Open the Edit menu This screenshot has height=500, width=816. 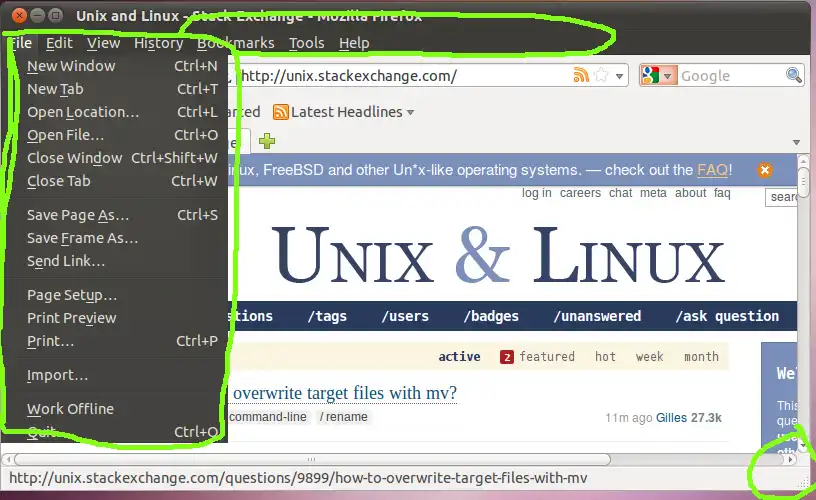[59, 43]
